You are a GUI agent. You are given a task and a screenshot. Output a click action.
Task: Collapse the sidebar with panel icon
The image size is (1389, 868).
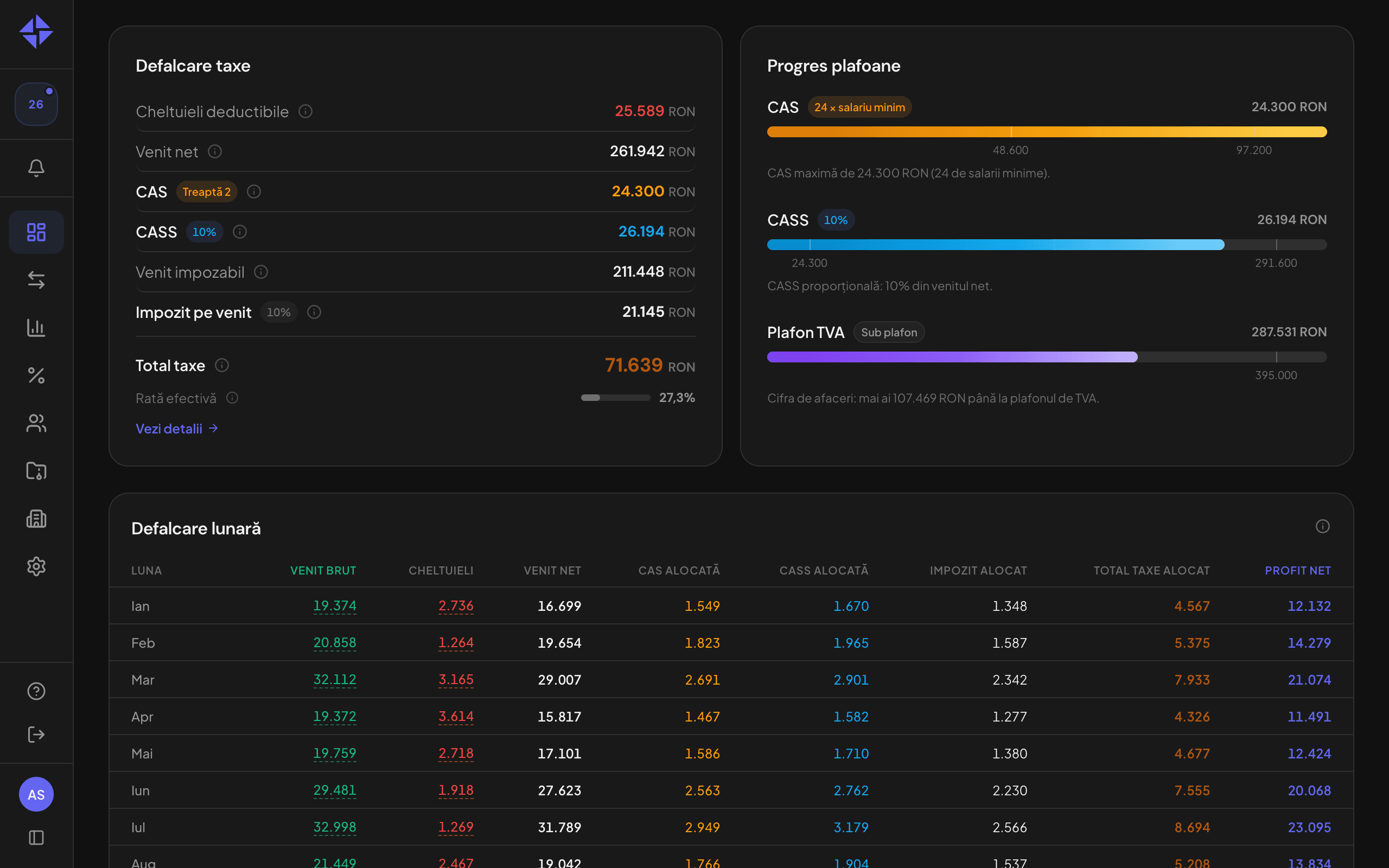pyautogui.click(x=36, y=838)
